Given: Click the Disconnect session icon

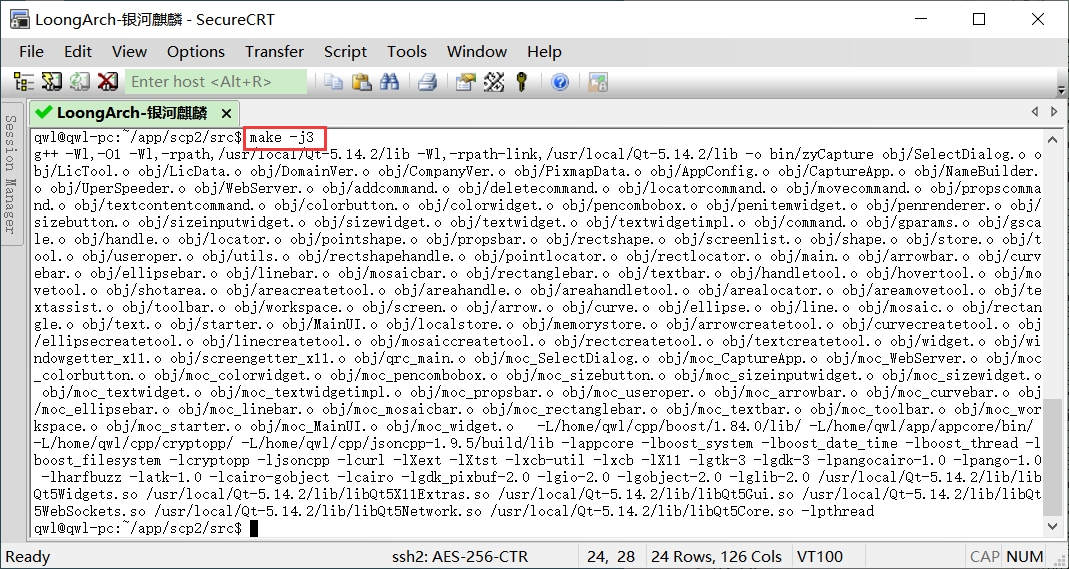Looking at the screenshot, I should pos(107,82).
